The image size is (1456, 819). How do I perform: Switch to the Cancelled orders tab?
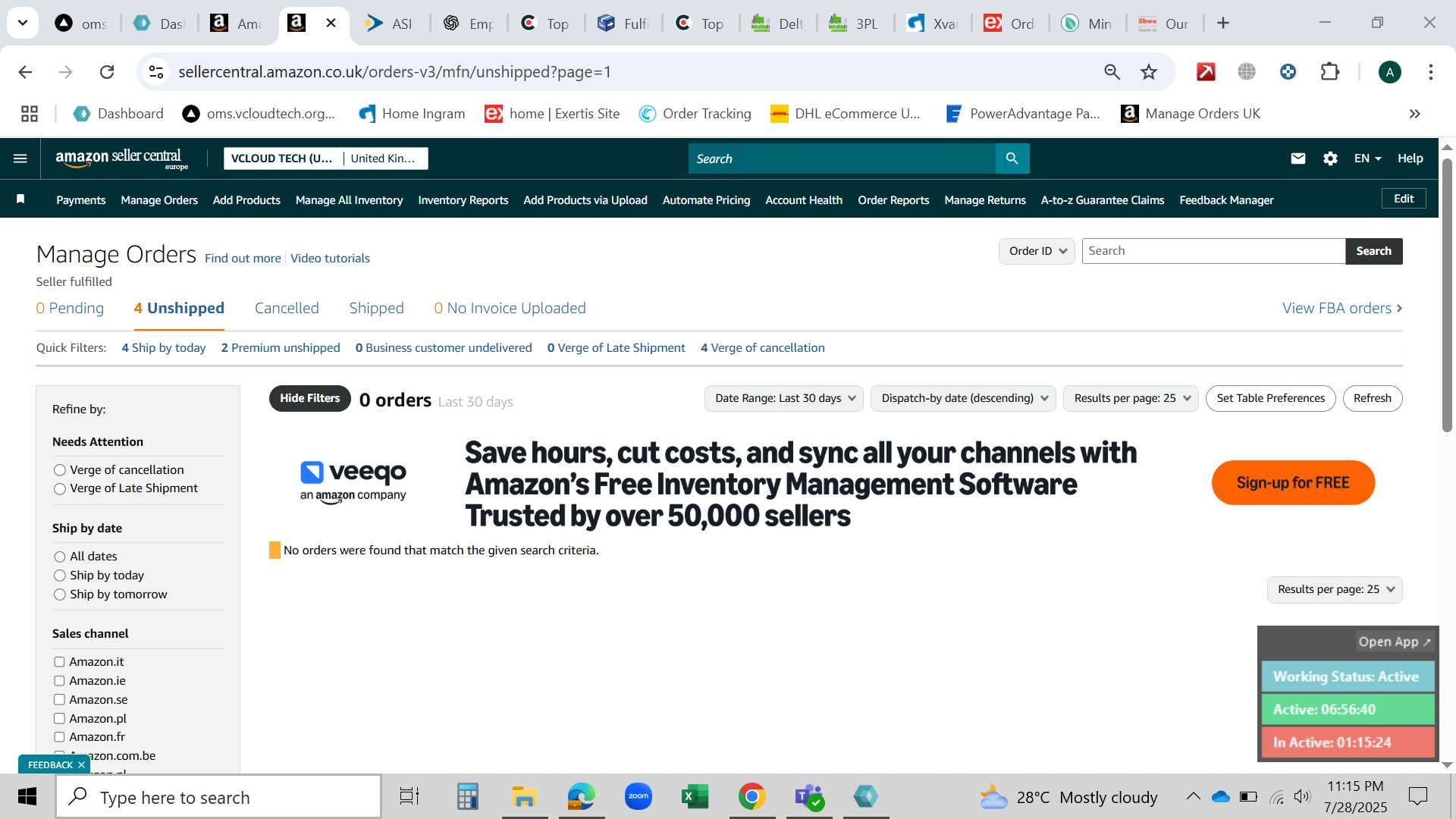(x=287, y=308)
